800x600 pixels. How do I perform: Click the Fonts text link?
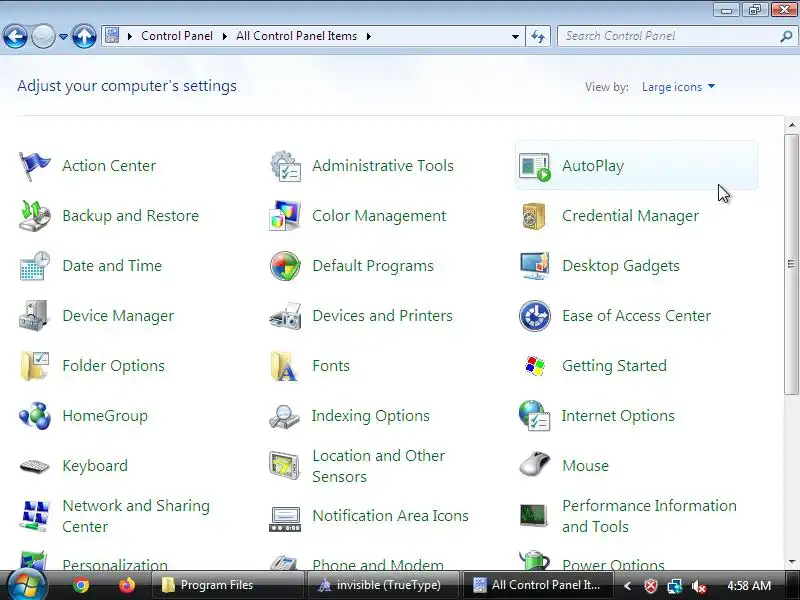pos(331,366)
